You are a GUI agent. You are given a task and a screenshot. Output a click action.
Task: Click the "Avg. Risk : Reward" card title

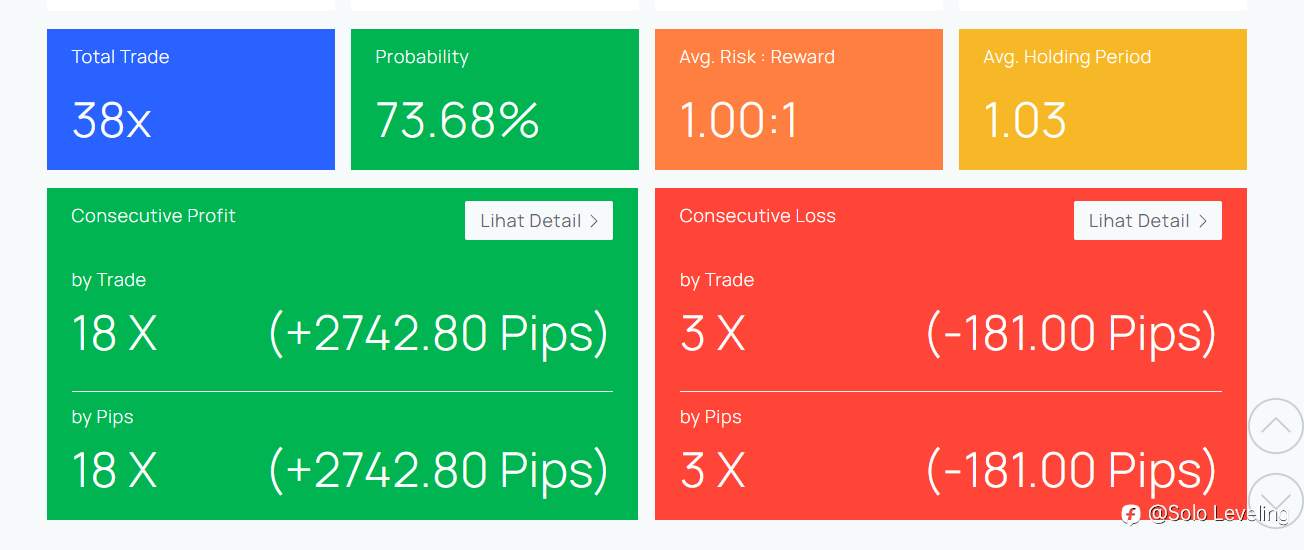(756, 57)
